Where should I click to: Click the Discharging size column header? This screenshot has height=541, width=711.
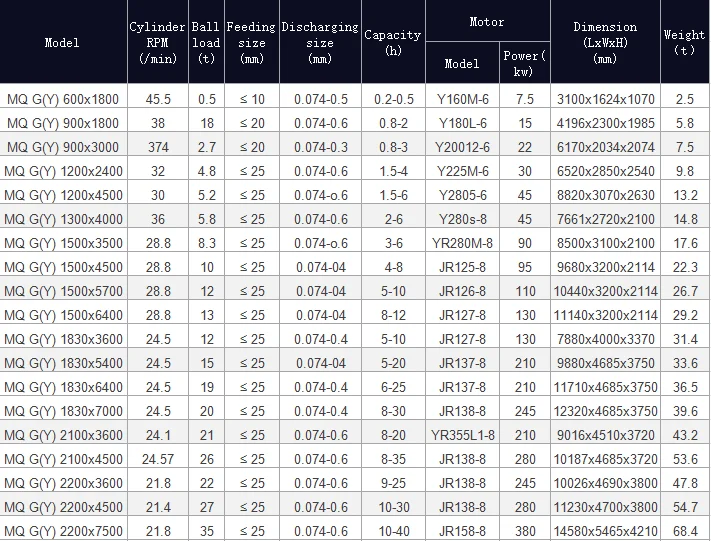pyautogui.click(x=320, y=42)
